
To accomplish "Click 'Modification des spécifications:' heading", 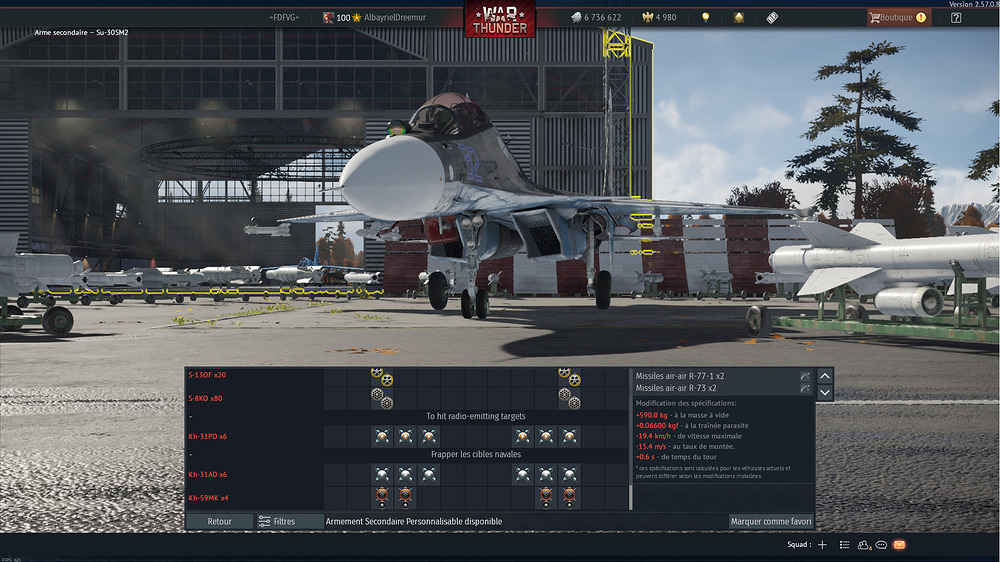I will click(x=686, y=403).
